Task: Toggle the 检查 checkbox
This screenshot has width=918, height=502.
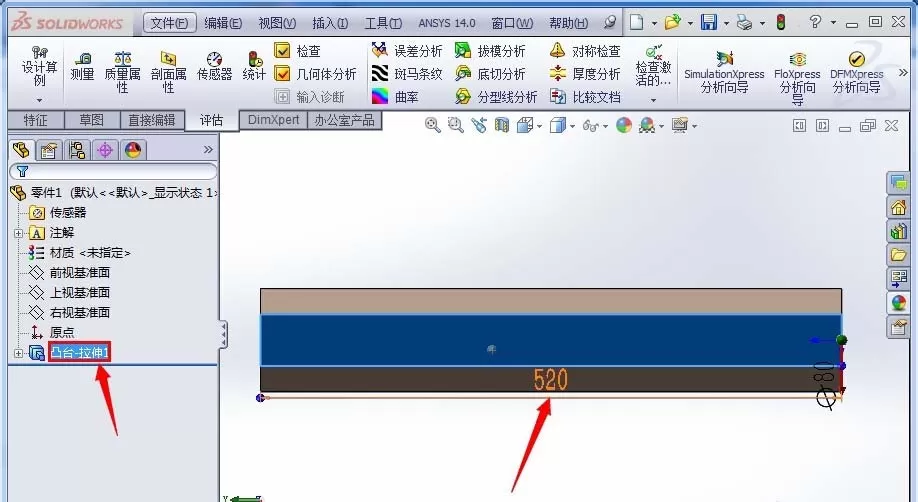Action: pos(282,51)
